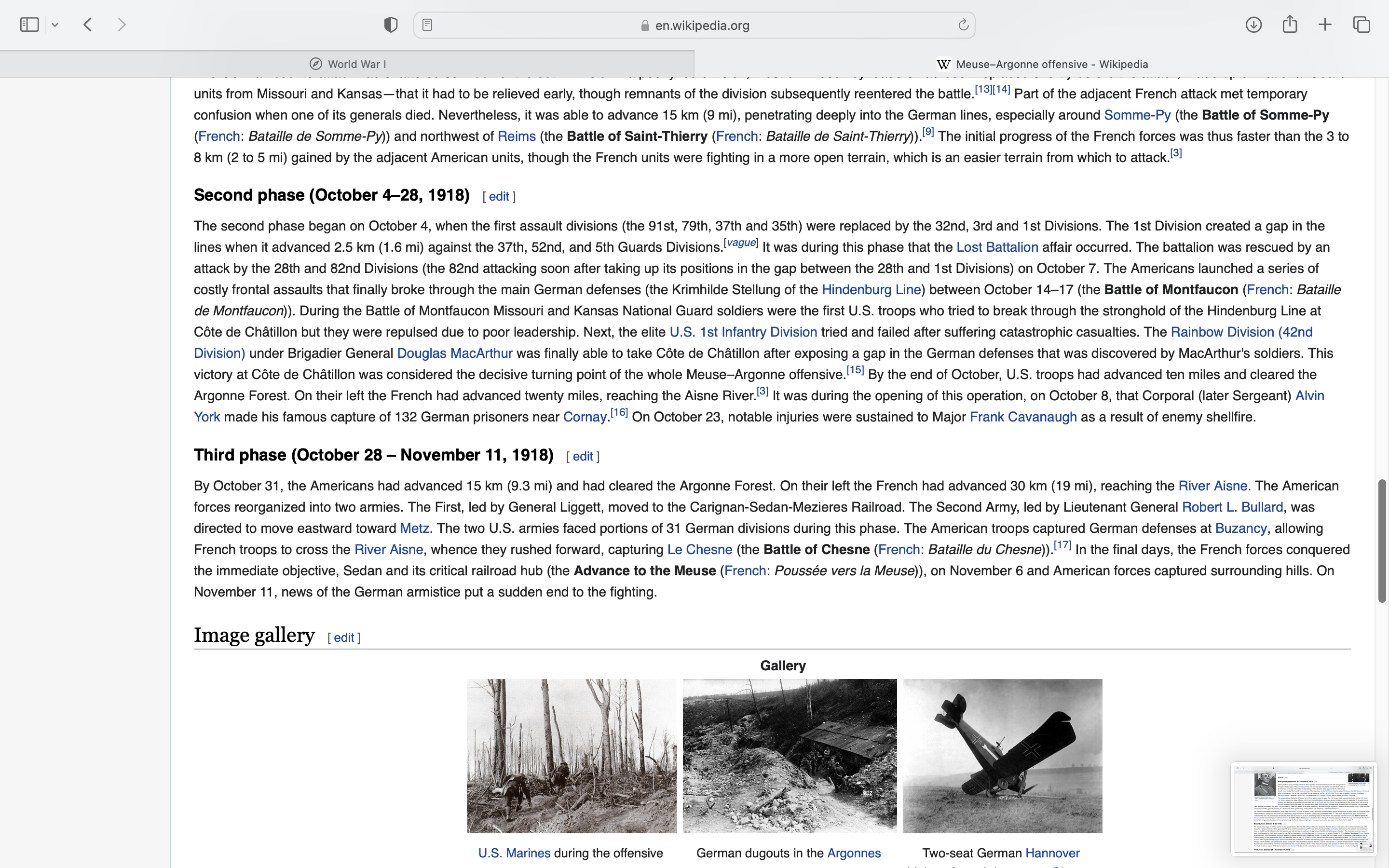Open the crashed German Hannover plane photo
The image size is (1389, 868).
tap(1002, 756)
